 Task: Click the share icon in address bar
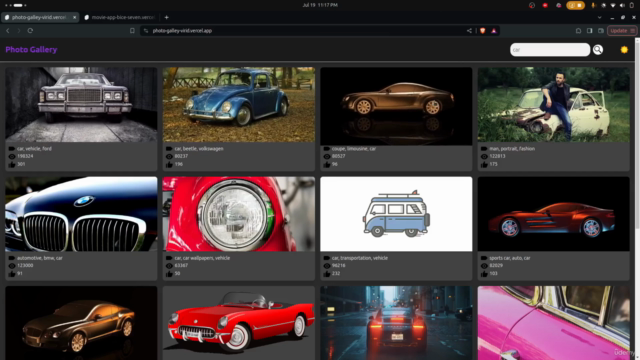click(x=469, y=31)
